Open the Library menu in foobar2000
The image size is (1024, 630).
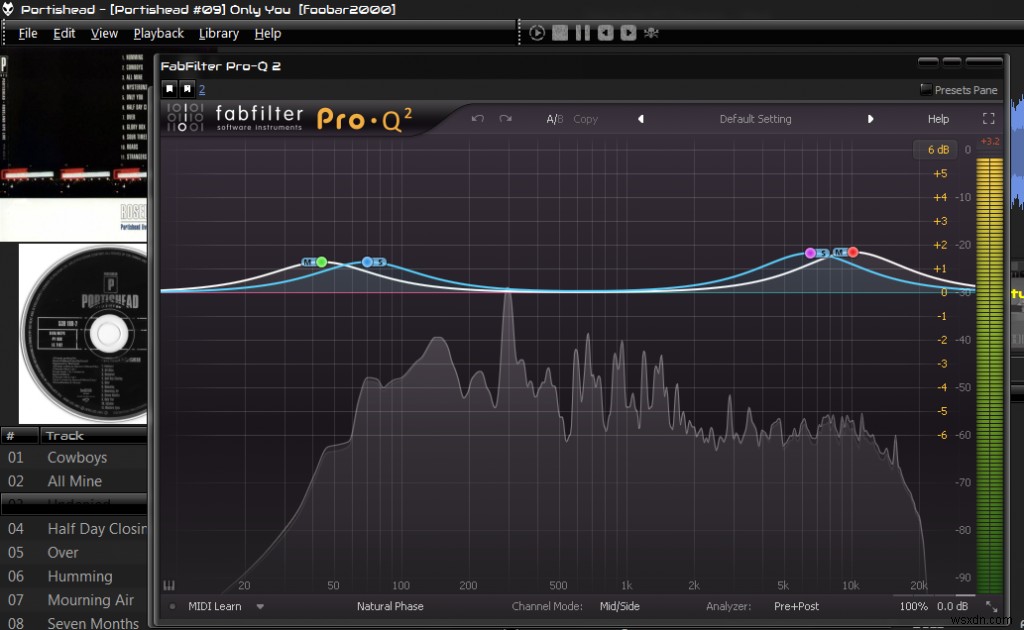point(219,33)
